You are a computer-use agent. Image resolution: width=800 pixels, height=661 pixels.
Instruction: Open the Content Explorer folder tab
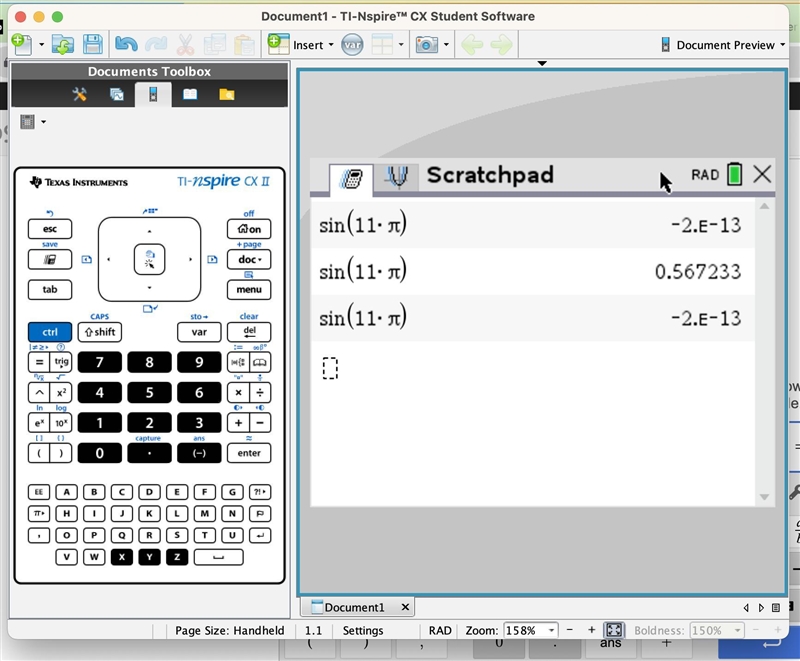click(x=227, y=94)
